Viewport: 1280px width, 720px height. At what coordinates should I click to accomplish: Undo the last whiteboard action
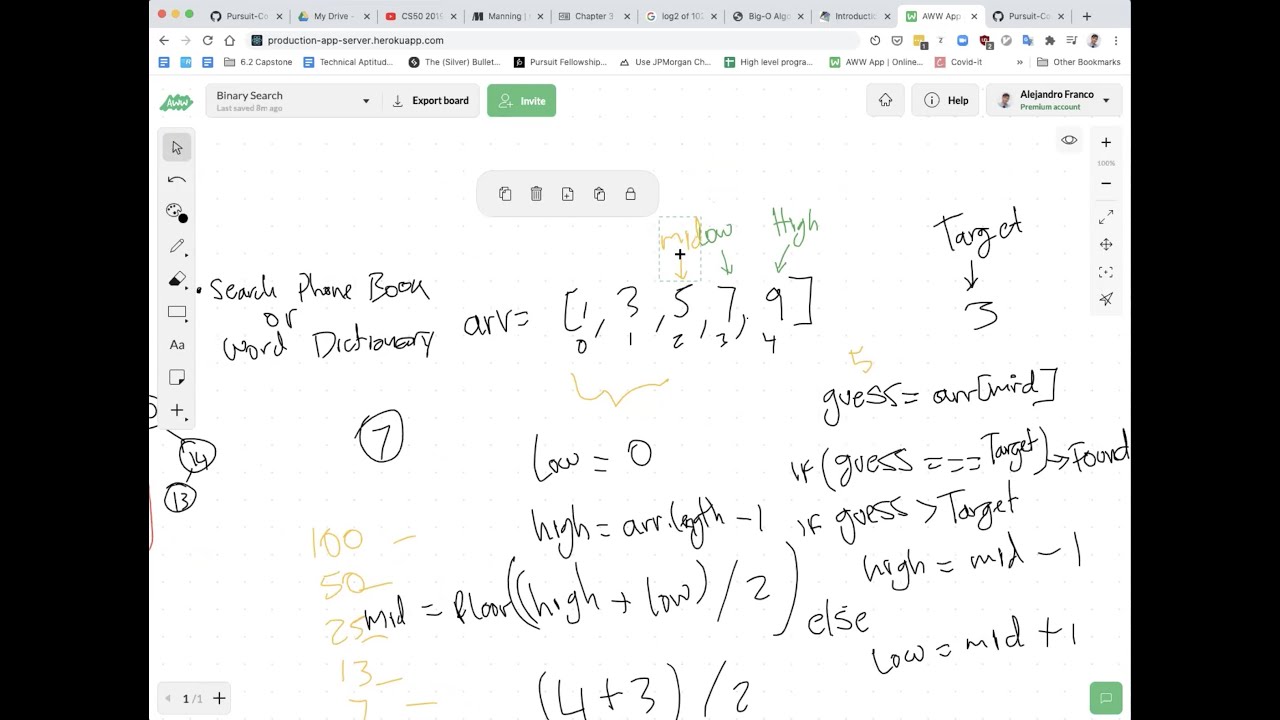[177, 180]
